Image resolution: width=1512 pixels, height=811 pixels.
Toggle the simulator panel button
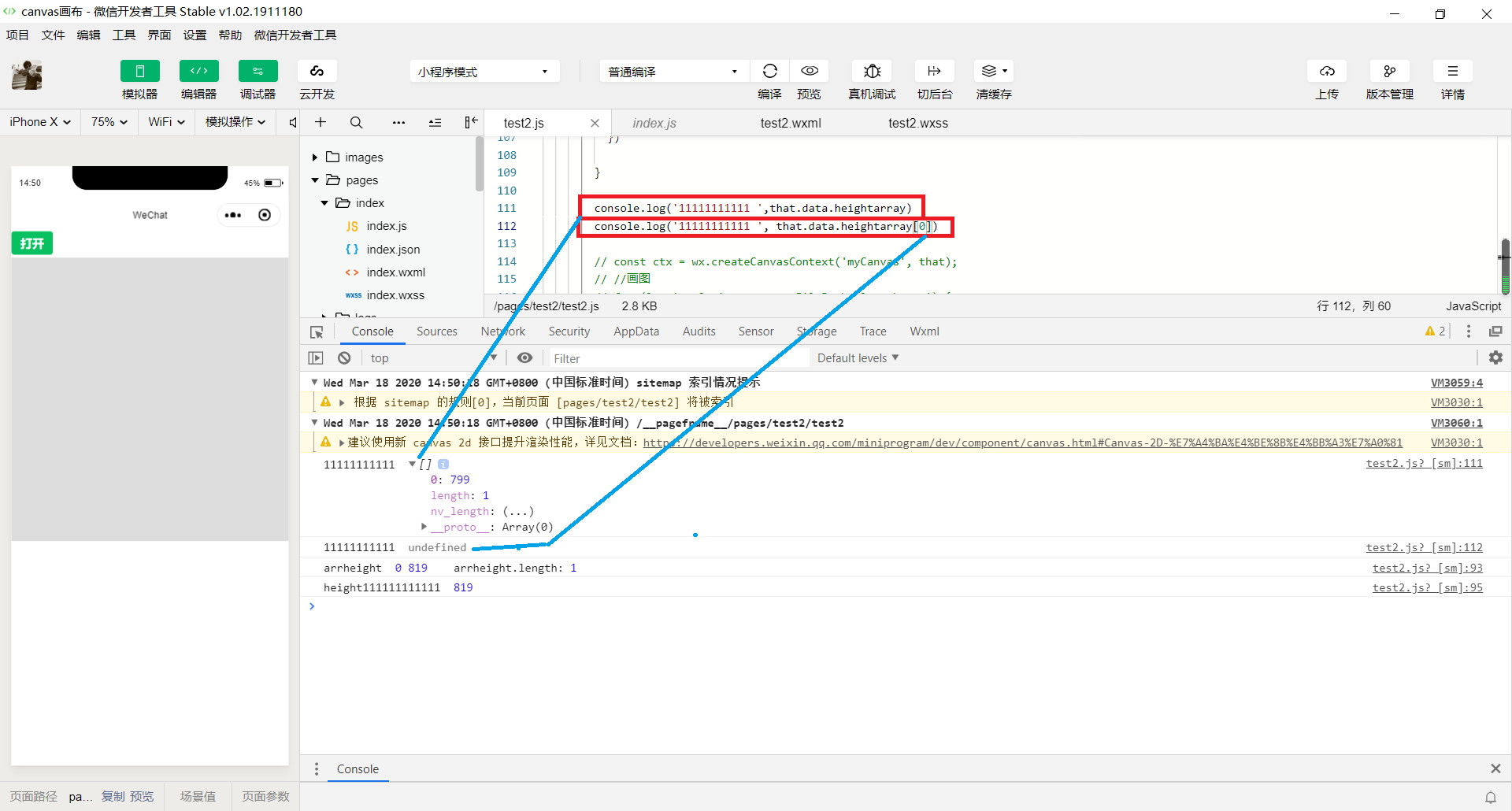[140, 71]
